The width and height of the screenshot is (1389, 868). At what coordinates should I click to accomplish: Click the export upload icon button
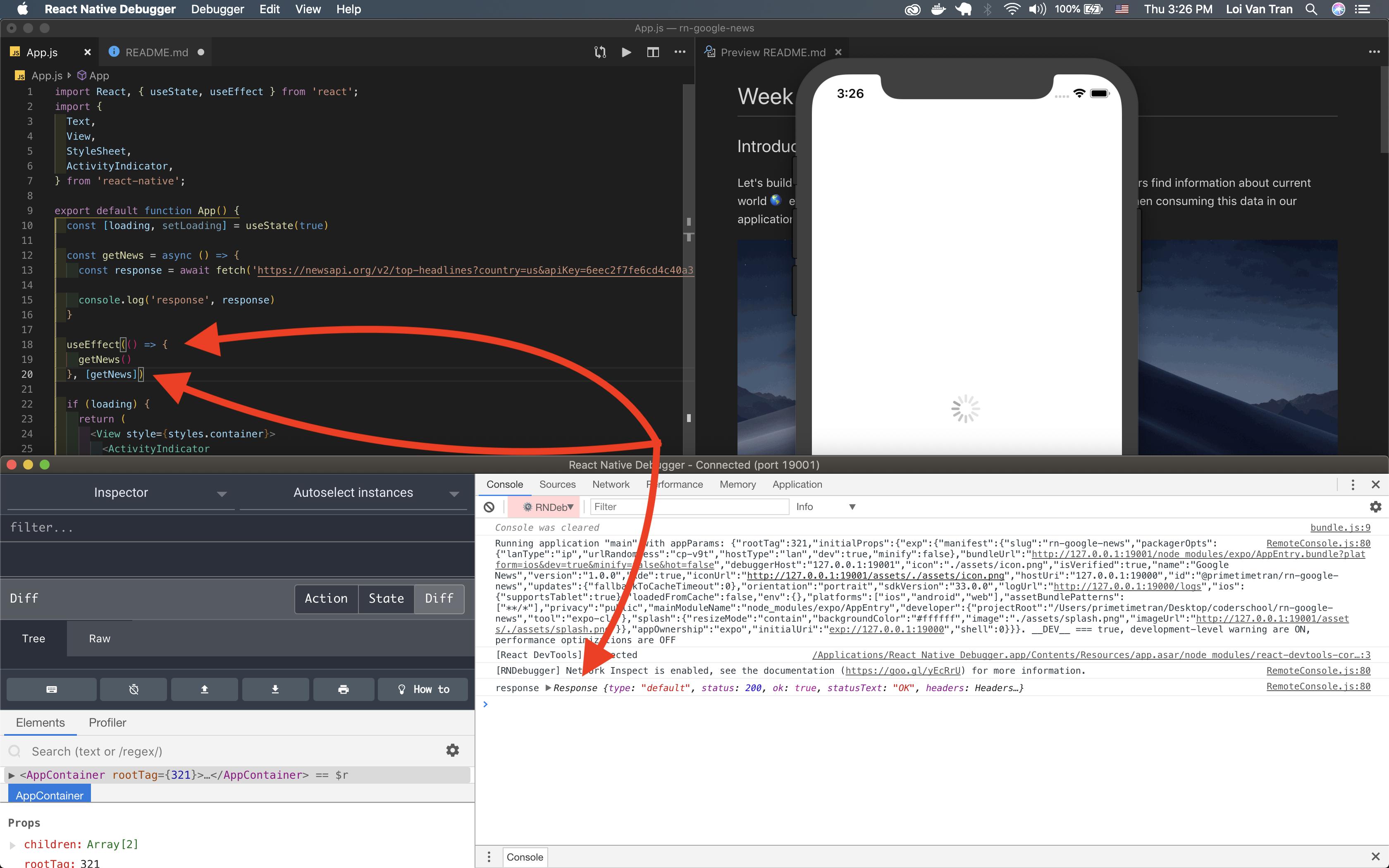(x=204, y=689)
